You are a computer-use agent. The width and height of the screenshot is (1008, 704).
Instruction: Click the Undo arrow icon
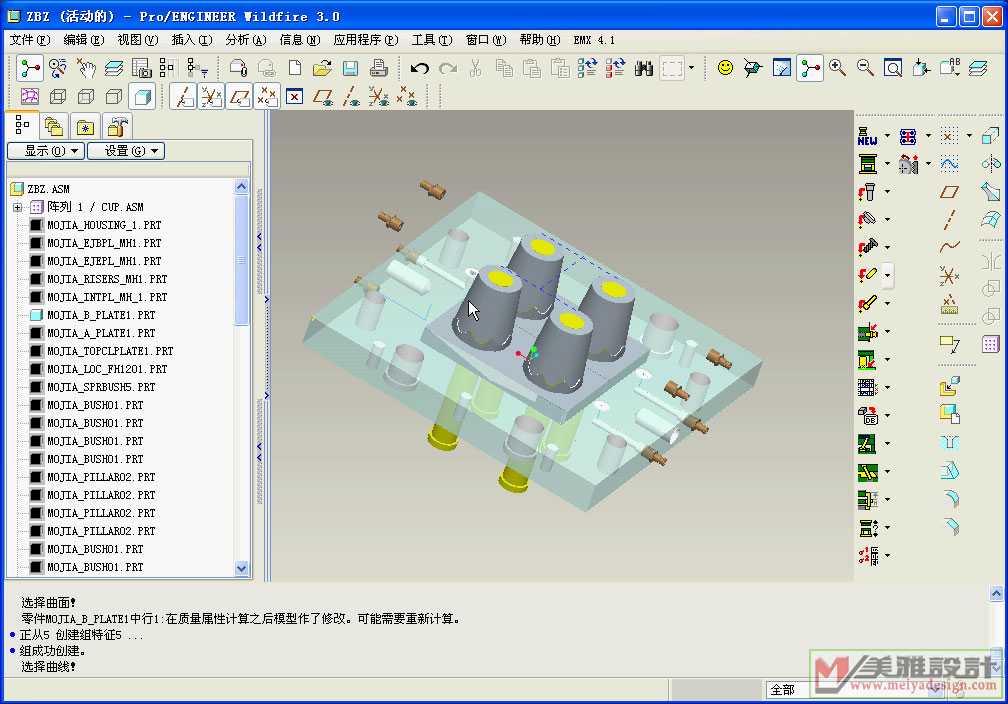(x=420, y=68)
